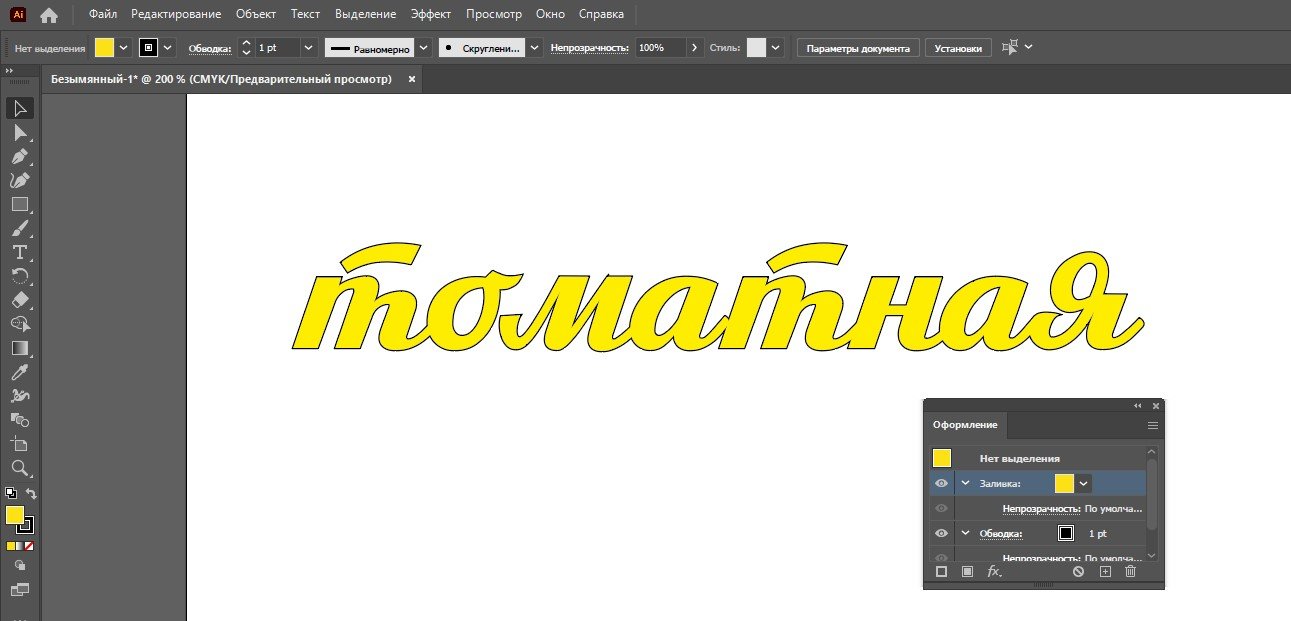Open the fill color dropdown in Оформление panel
This screenshot has width=1291, height=621.
coord(1084,484)
